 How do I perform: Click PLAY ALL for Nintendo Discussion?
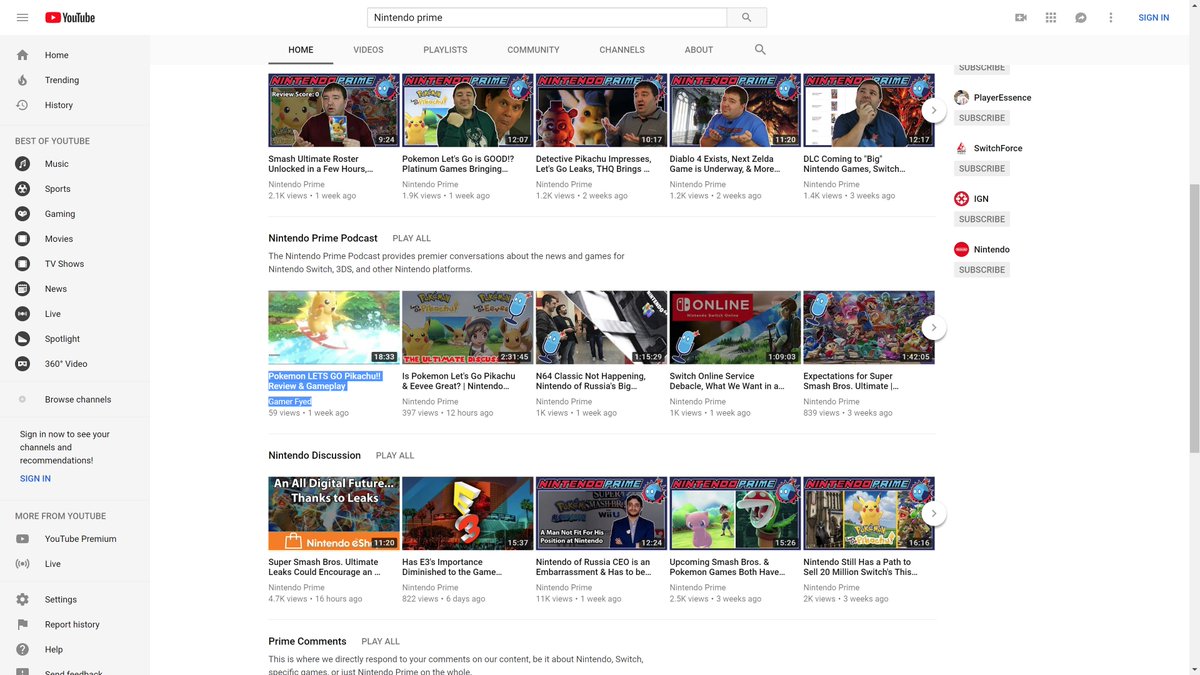[x=395, y=456]
